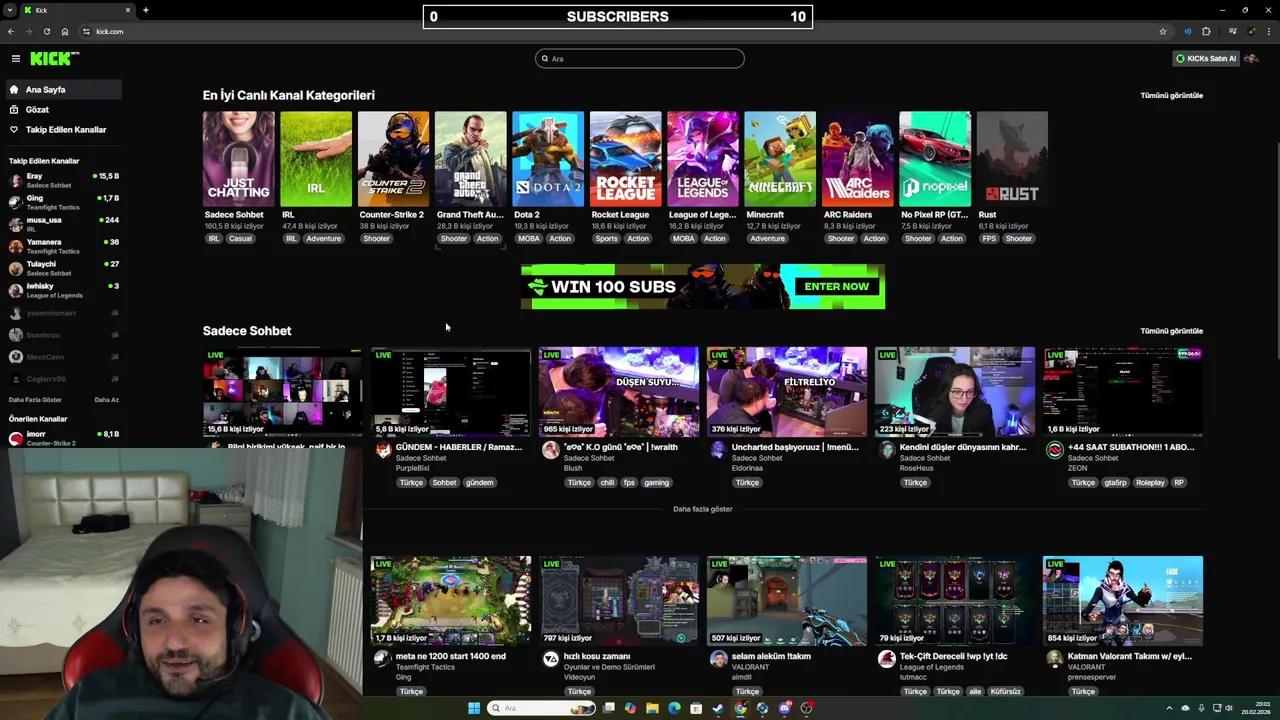Viewport: 1280px width, 720px height.
Task: Bookmark this page with star icon
Action: 1162,32
